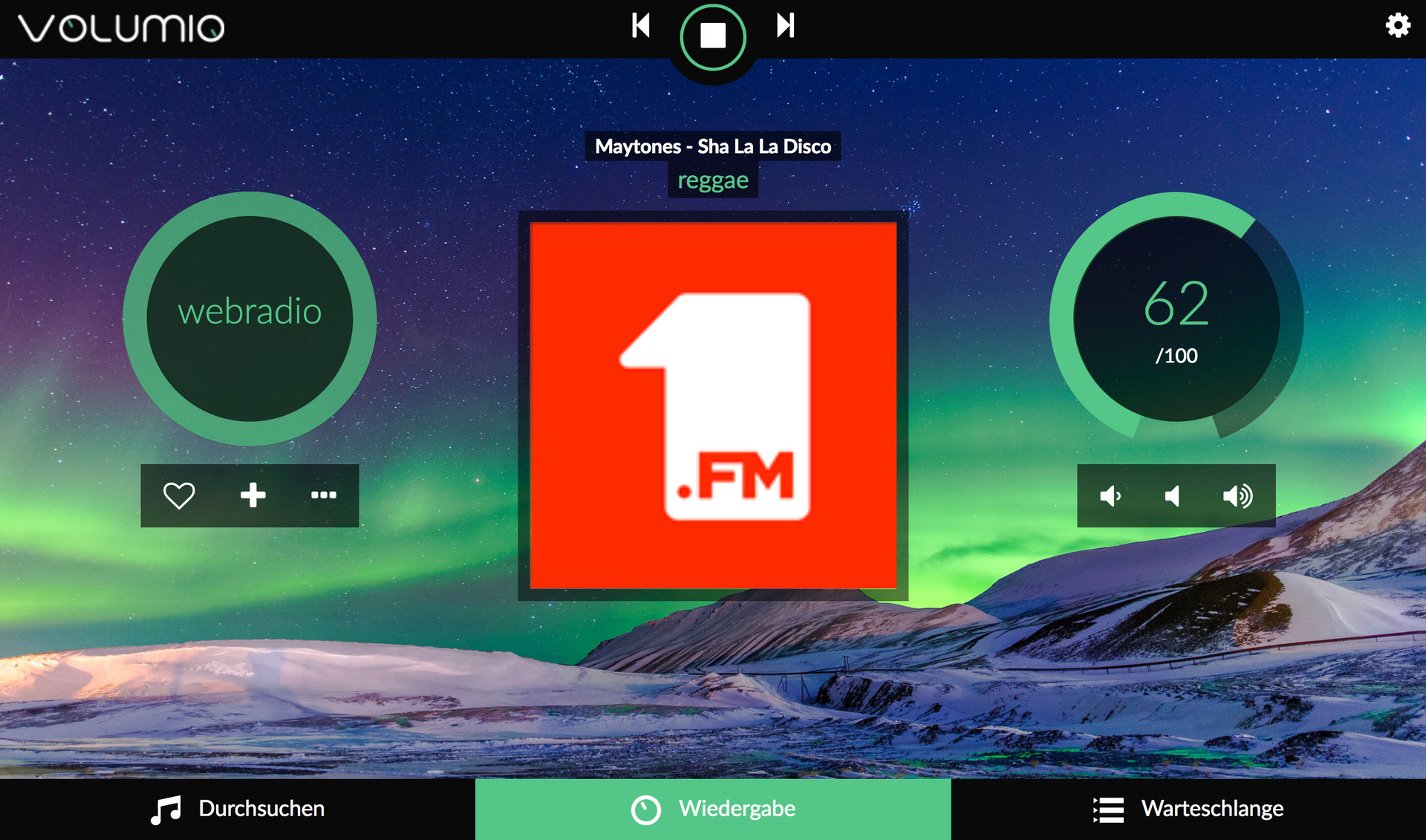Click the 1.FM album art thumbnail

tap(713, 406)
